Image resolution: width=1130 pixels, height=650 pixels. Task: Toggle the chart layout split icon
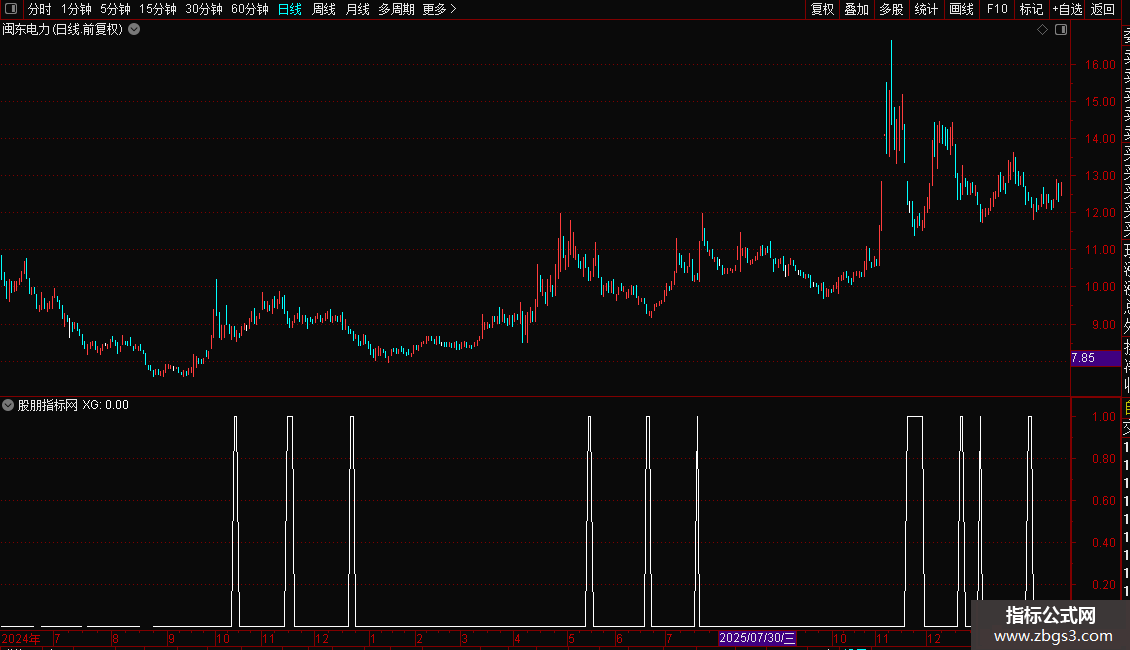[x=1061, y=30]
